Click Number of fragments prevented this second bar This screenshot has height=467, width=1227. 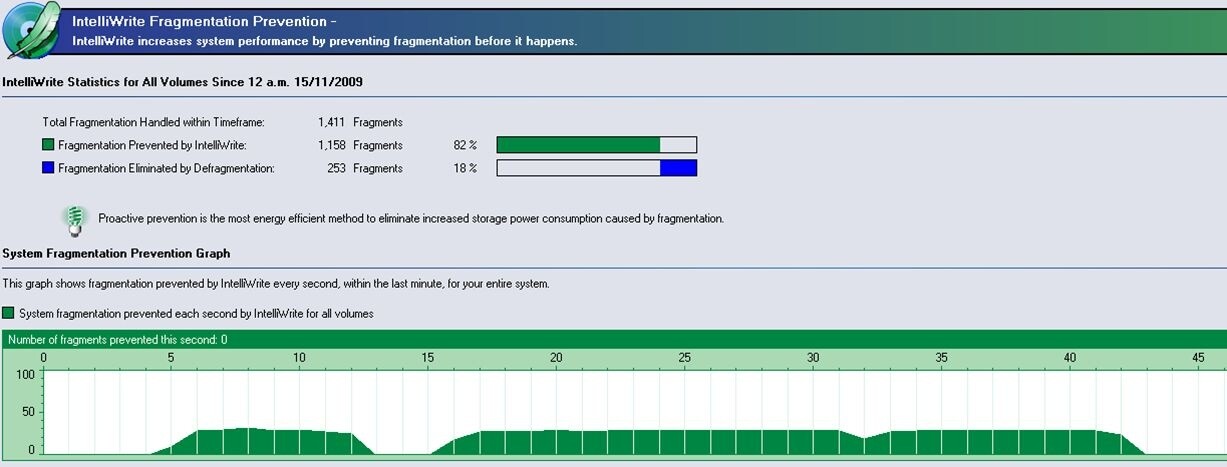click(x=613, y=339)
